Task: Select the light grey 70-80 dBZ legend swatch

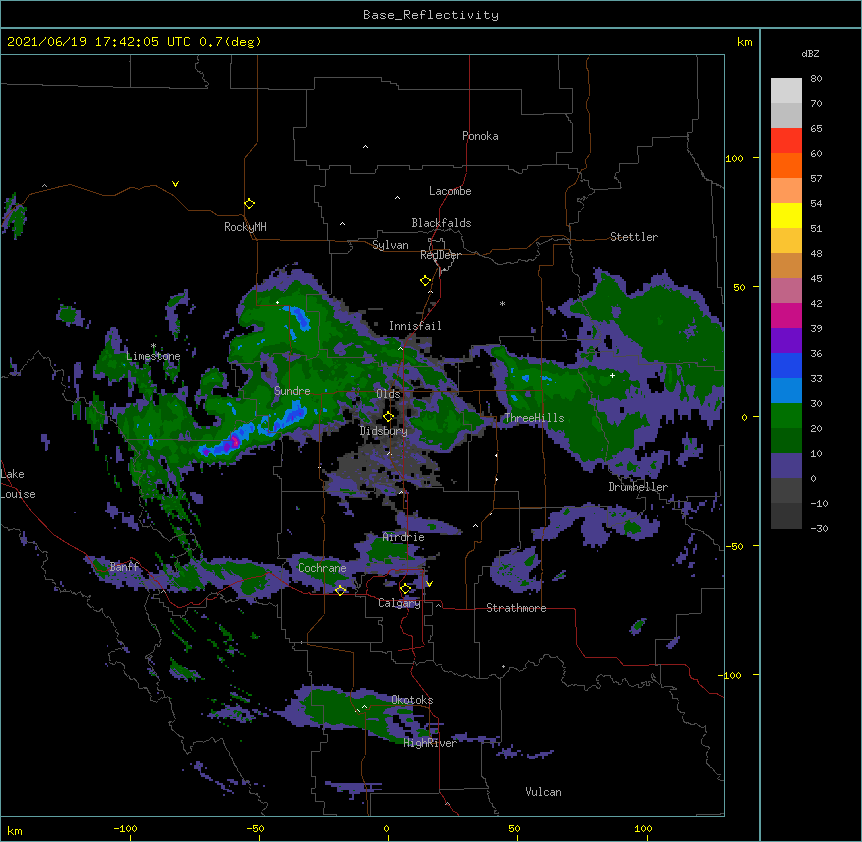Action: (x=786, y=91)
